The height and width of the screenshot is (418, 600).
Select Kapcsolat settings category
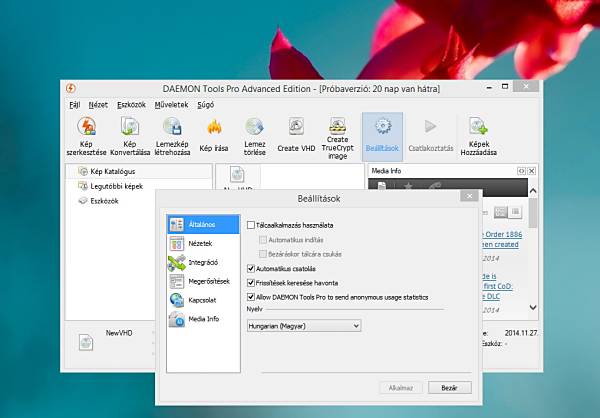click(203, 300)
